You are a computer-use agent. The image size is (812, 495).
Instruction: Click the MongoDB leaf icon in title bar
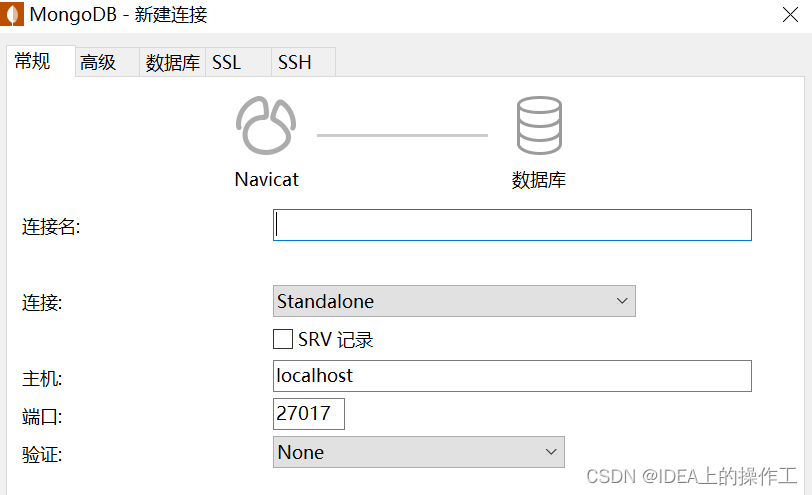12,14
